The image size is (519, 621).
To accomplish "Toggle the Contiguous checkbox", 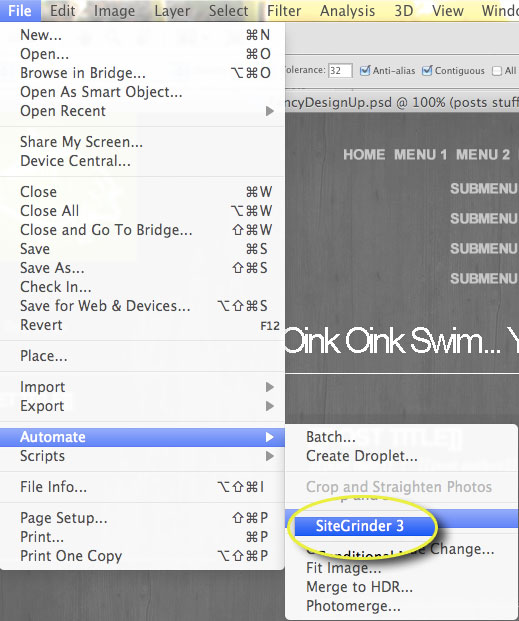I will [427, 70].
